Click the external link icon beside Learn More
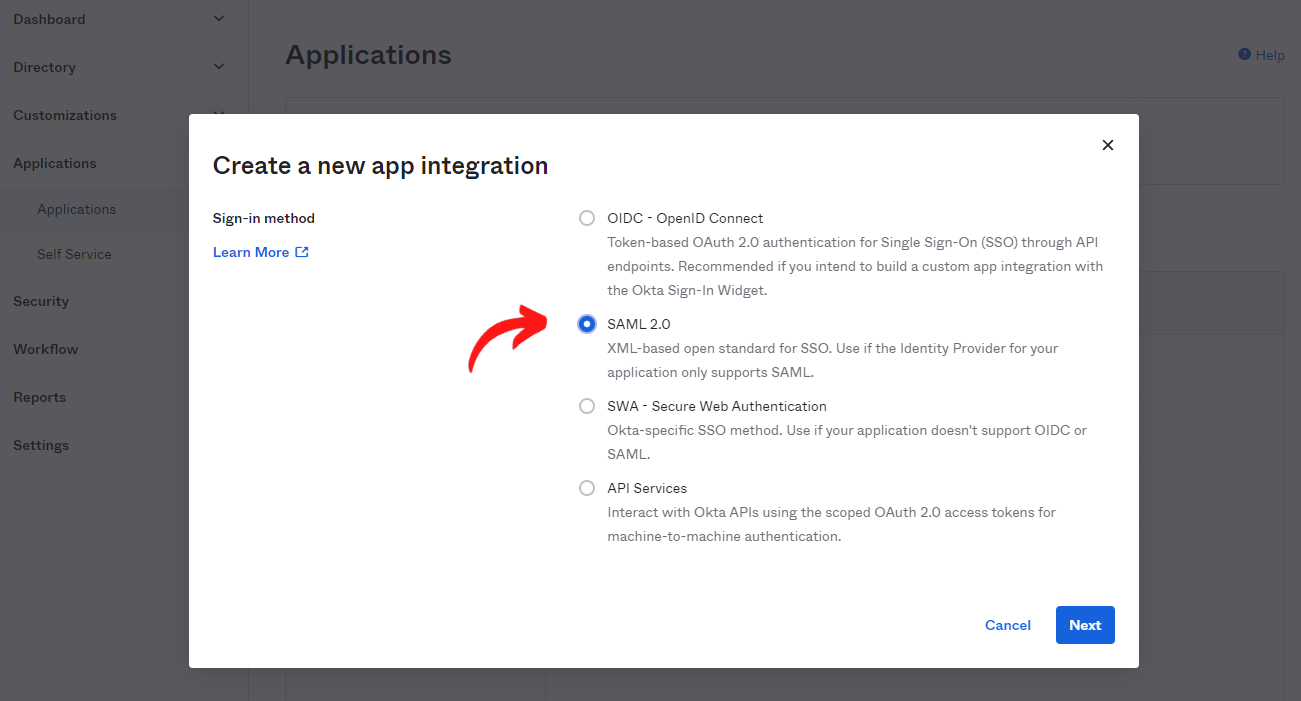Image resolution: width=1301 pixels, height=701 pixels. coord(302,252)
